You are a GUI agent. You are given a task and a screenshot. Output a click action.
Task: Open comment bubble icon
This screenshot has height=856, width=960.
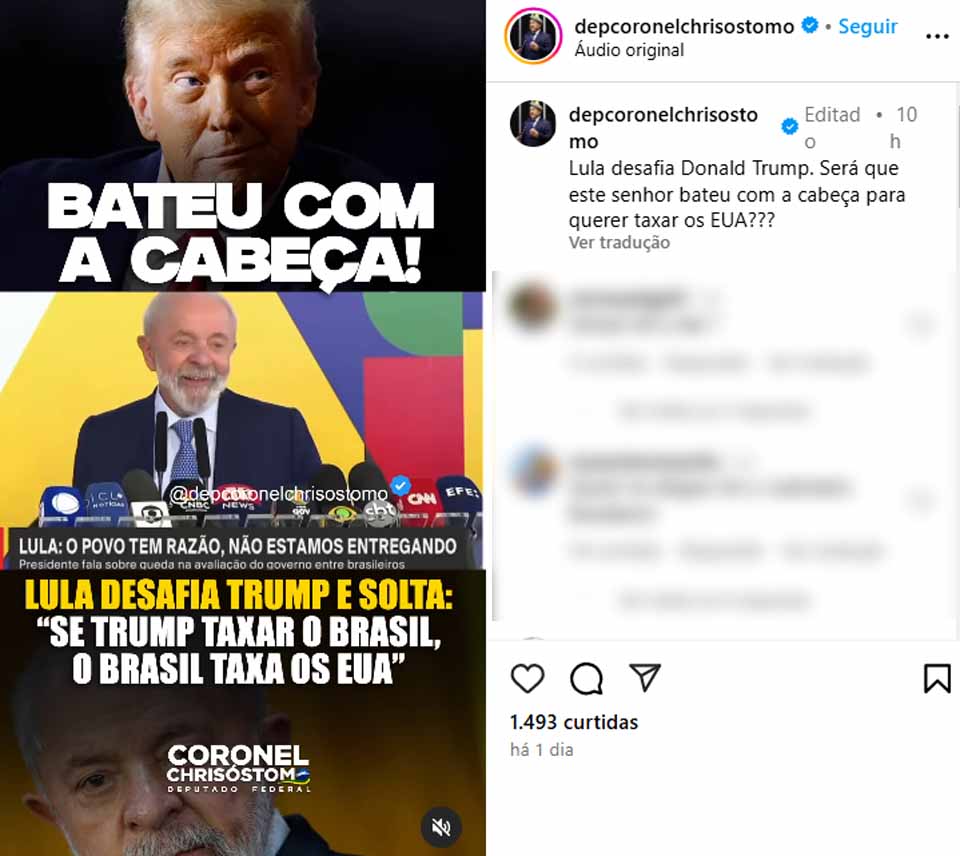(587, 678)
